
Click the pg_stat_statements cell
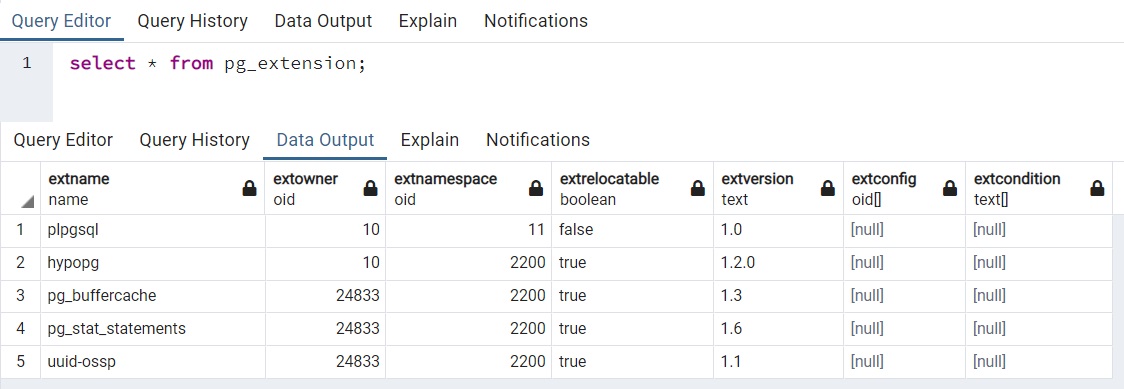coord(153,328)
